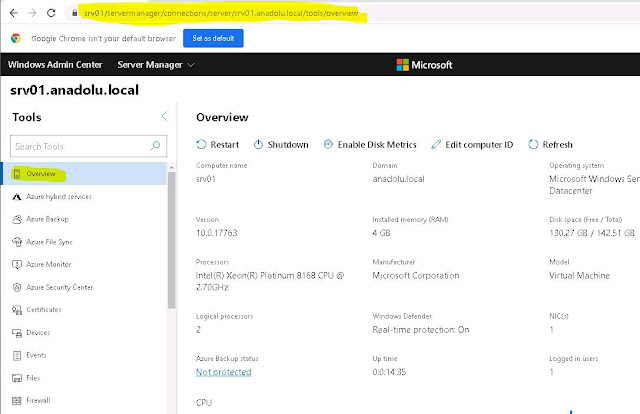Open the Not protected backup link

pos(224,372)
